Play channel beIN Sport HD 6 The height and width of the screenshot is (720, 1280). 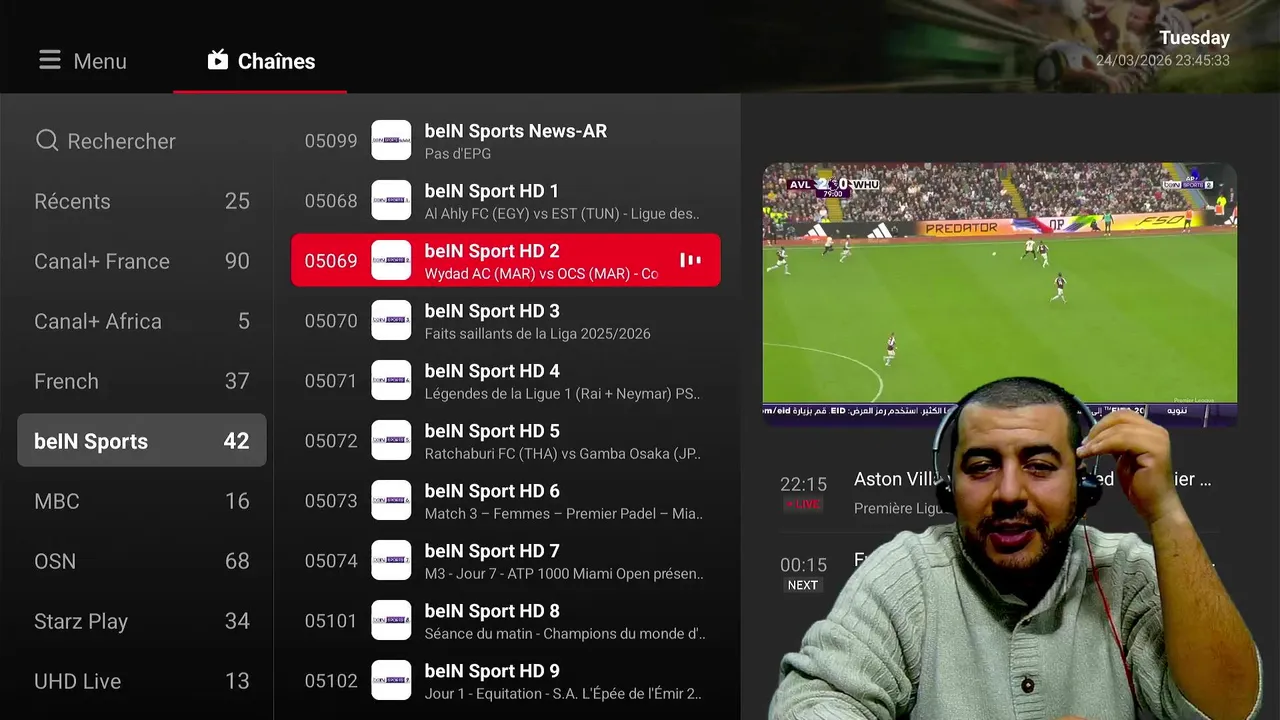click(x=506, y=500)
